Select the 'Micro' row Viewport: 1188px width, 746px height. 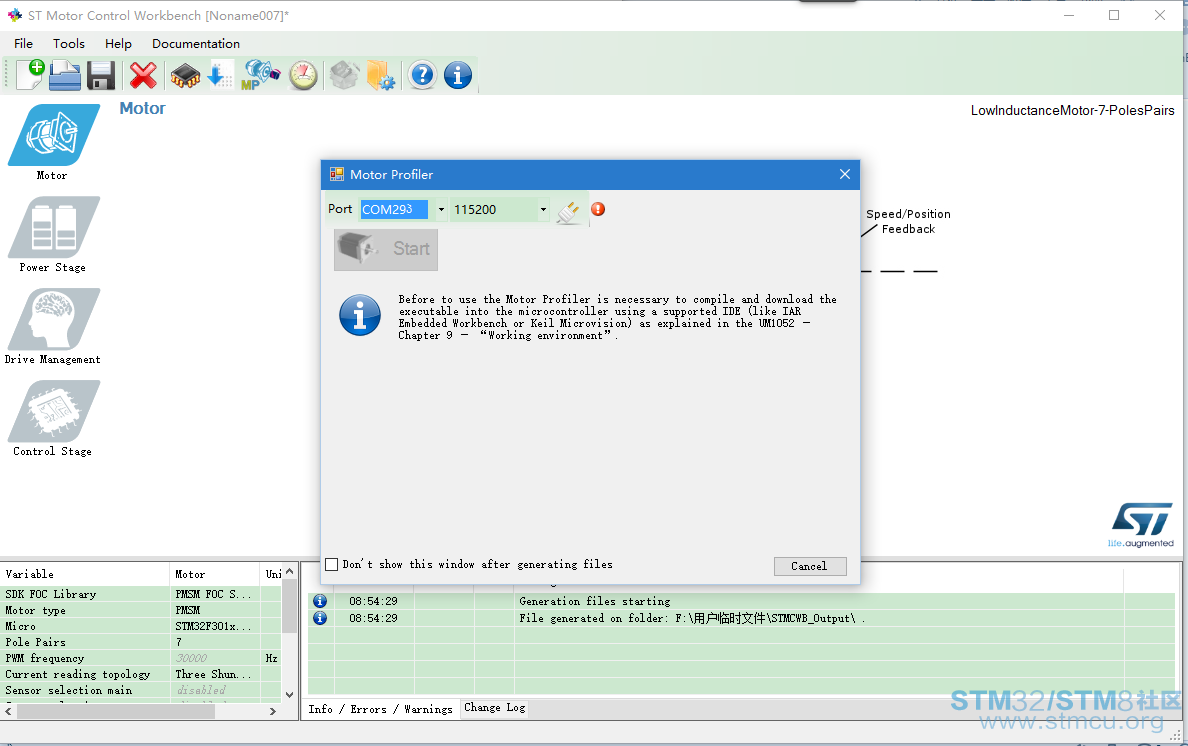[x=142, y=626]
